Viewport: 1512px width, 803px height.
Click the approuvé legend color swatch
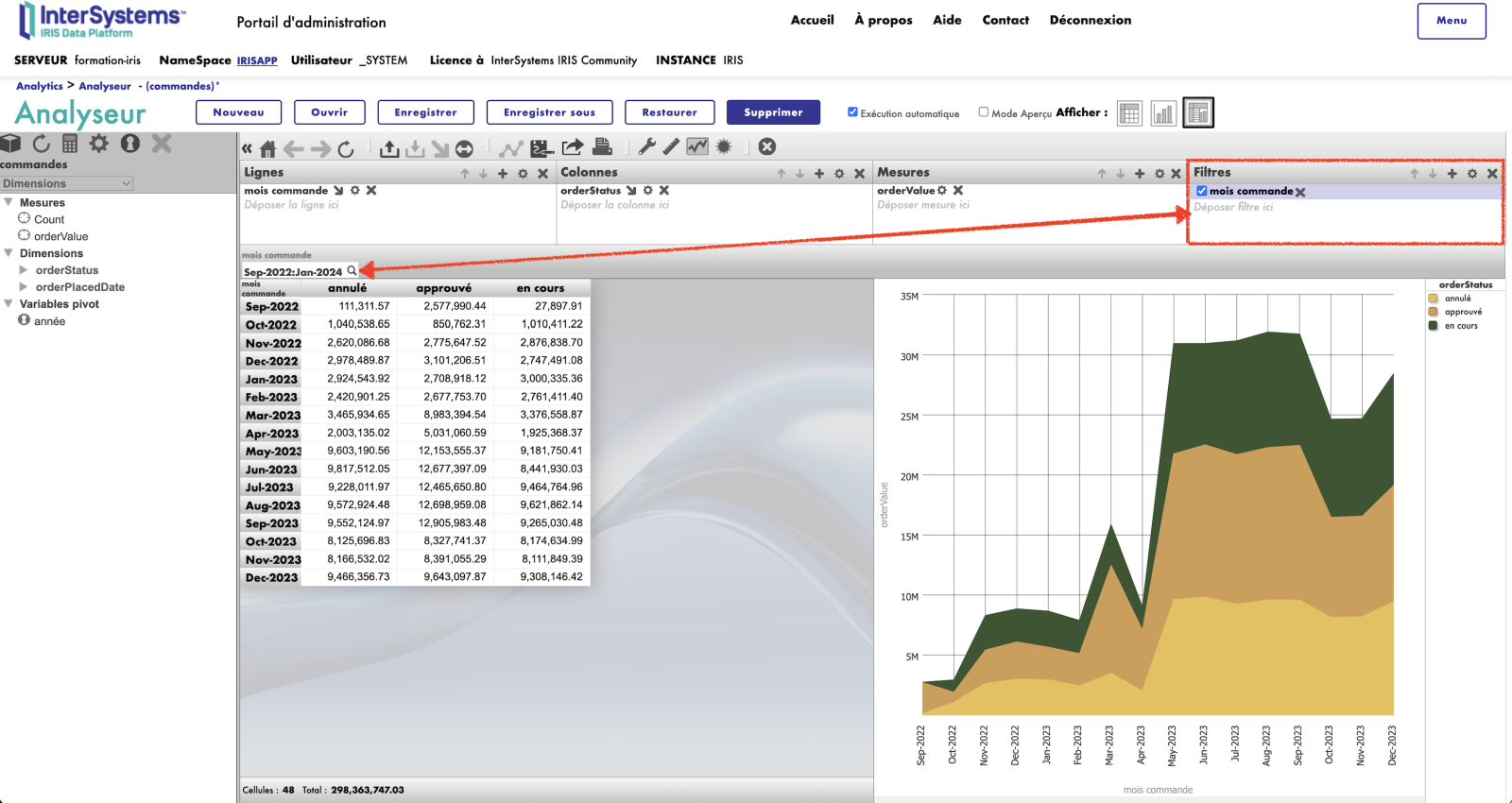[x=1433, y=312]
